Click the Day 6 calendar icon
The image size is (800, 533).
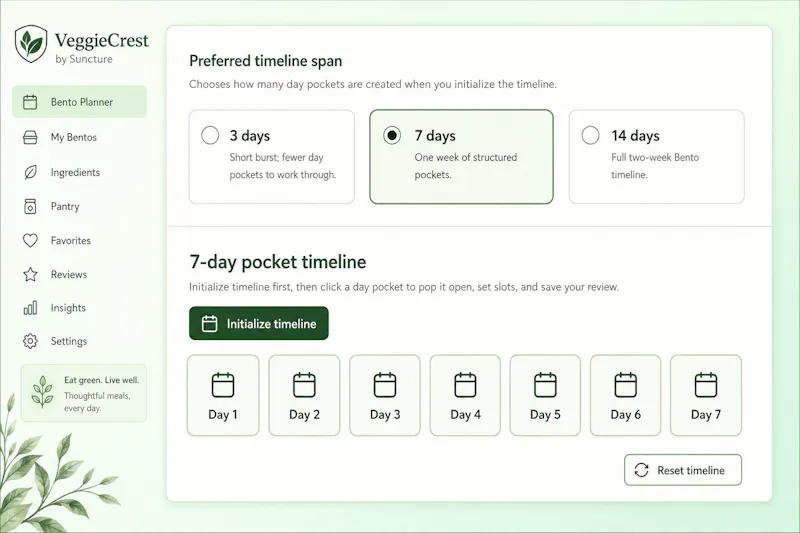click(x=626, y=385)
